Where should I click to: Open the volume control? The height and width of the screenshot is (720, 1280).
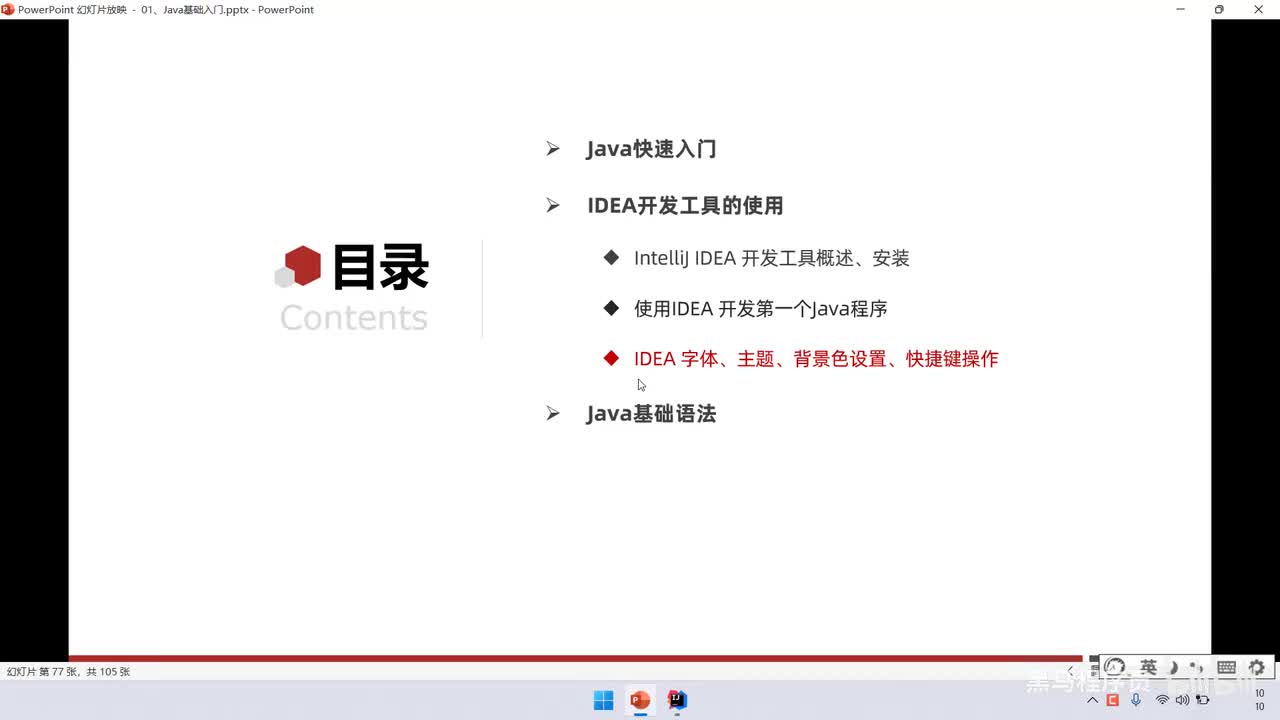(x=1182, y=700)
